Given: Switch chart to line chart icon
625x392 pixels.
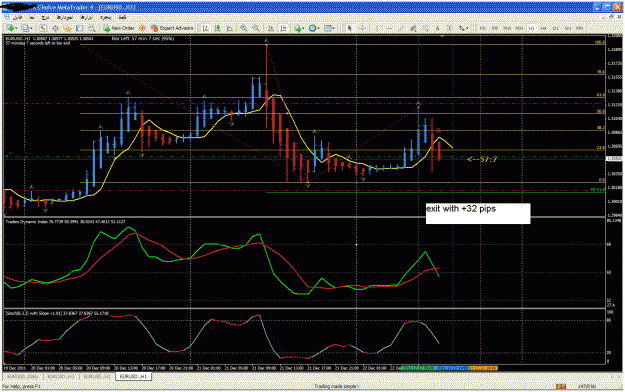Looking at the screenshot, I should pos(230,28).
